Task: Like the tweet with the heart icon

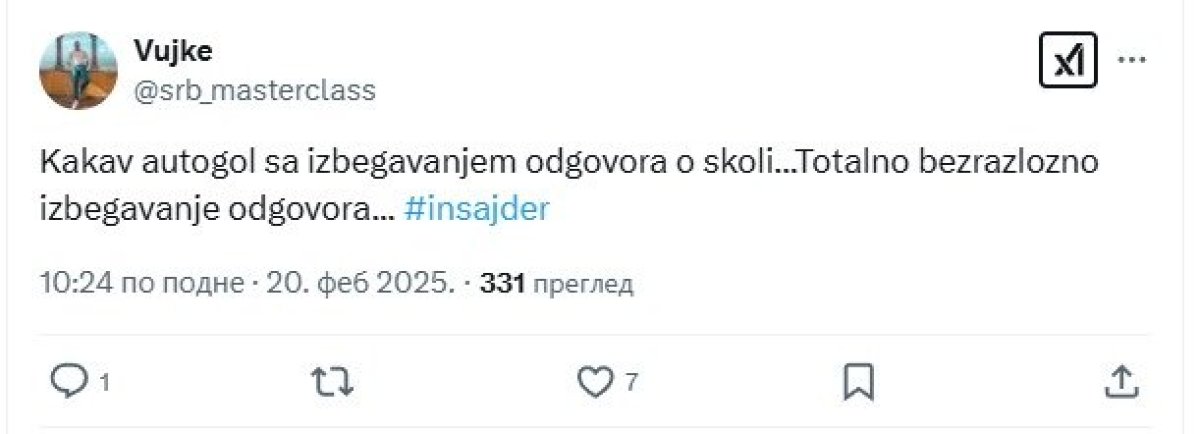Action: tap(596, 380)
